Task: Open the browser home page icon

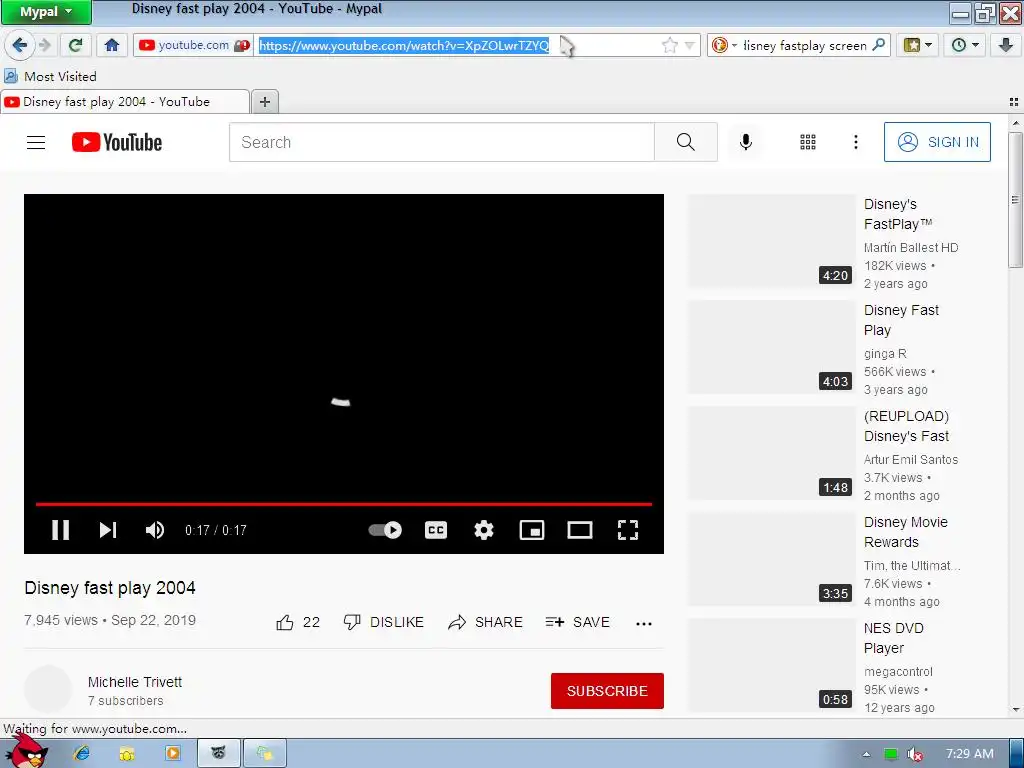Action: click(x=112, y=45)
